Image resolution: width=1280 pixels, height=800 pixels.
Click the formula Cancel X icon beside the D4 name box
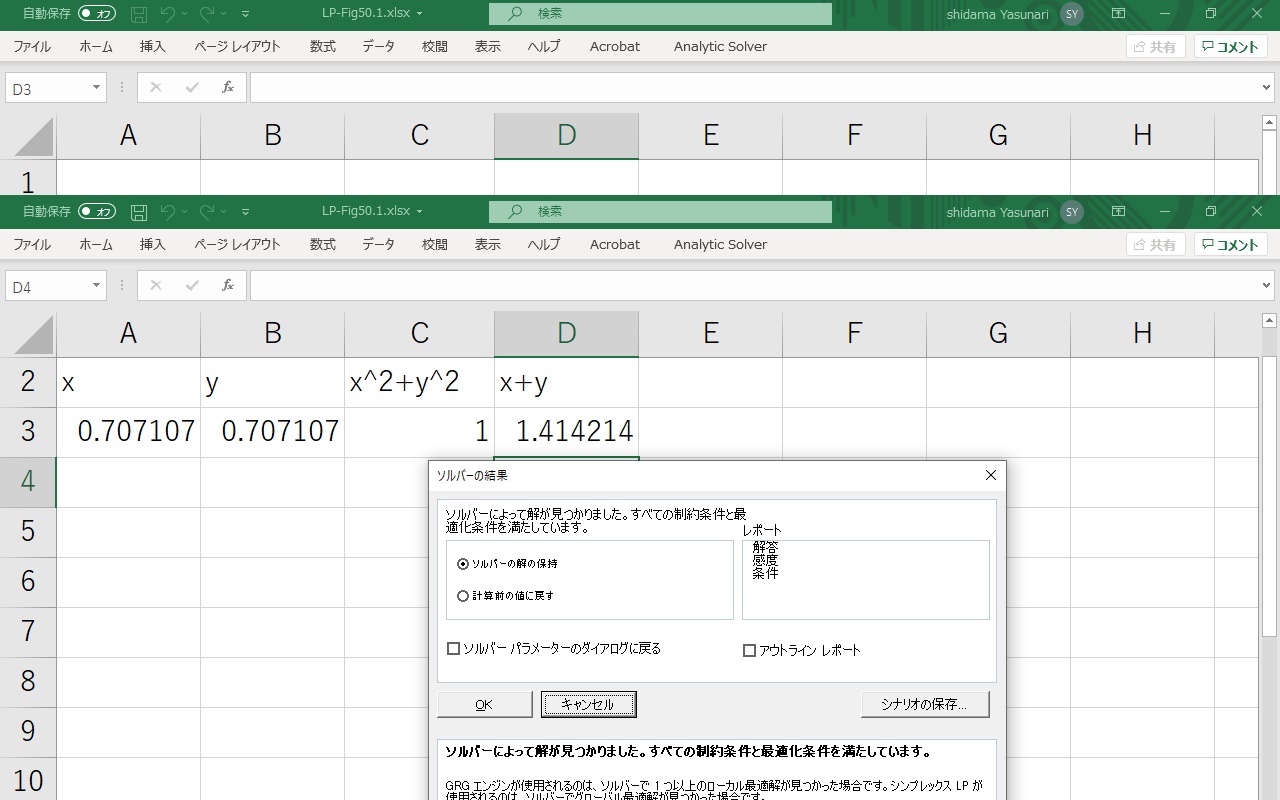click(x=155, y=286)
